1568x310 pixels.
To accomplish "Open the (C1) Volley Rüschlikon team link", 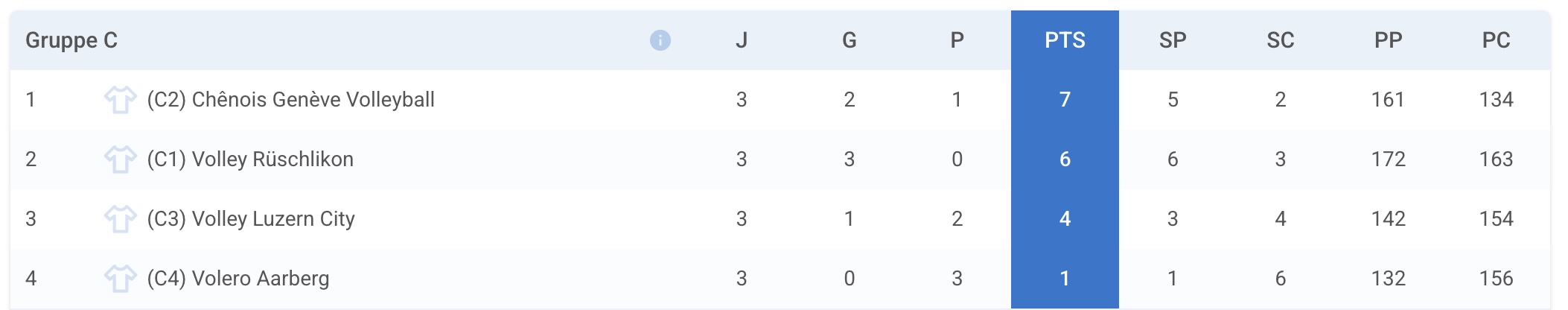I will point(250,159).
